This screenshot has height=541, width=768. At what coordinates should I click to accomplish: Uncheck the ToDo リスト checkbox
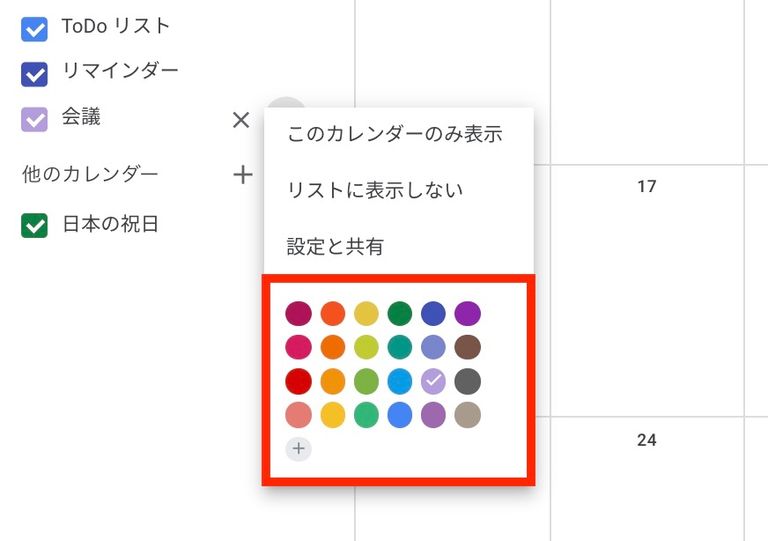click(x=34, y=29)
